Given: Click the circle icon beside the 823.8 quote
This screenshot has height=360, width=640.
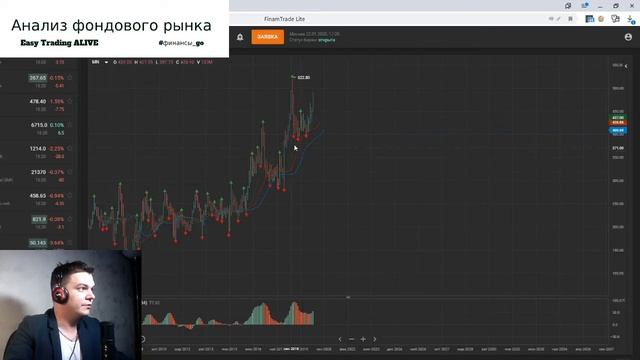Looking at the screenshot, I should coord(70,219).
